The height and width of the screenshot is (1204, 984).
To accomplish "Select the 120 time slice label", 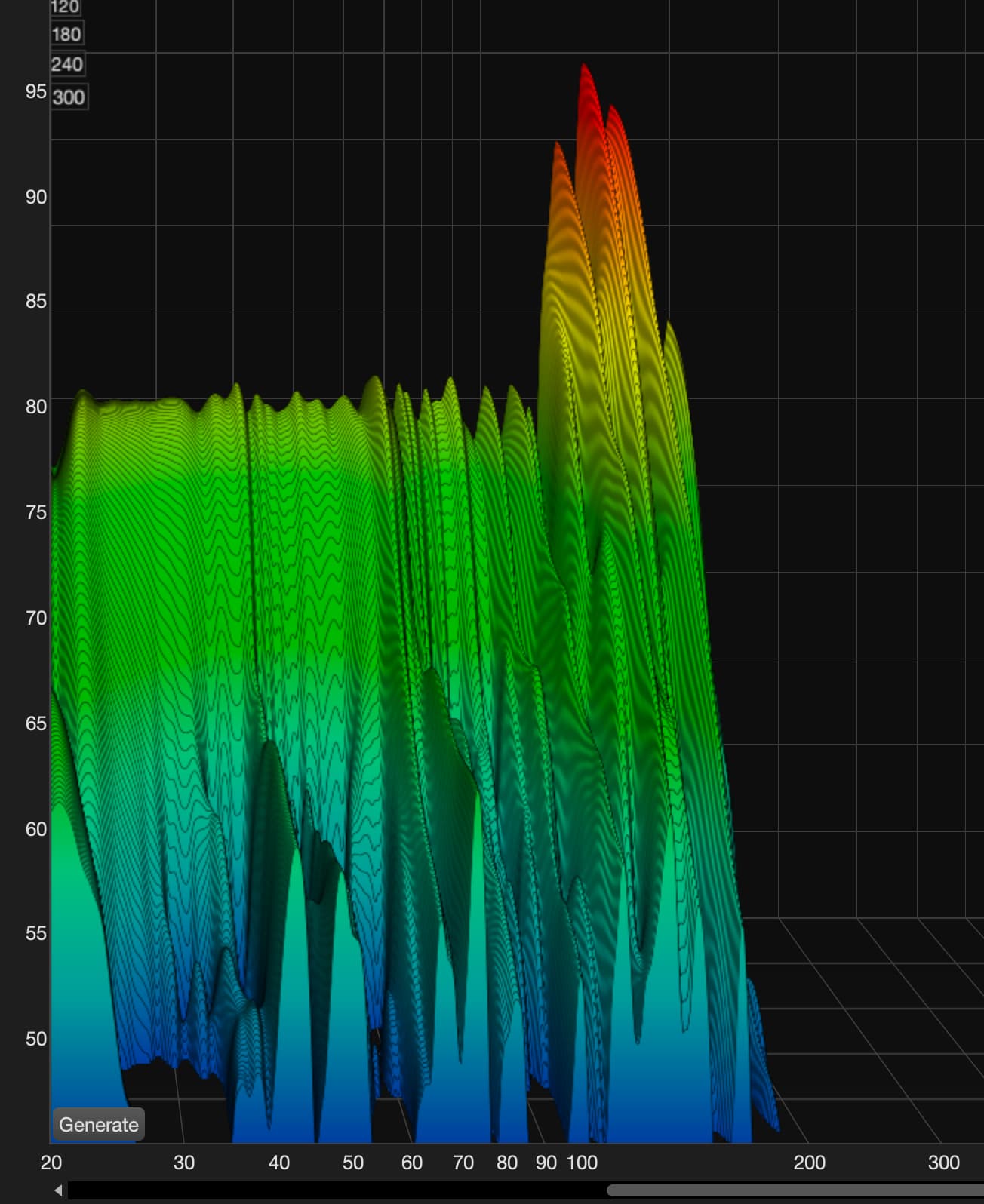I will [x=65, y=7].
